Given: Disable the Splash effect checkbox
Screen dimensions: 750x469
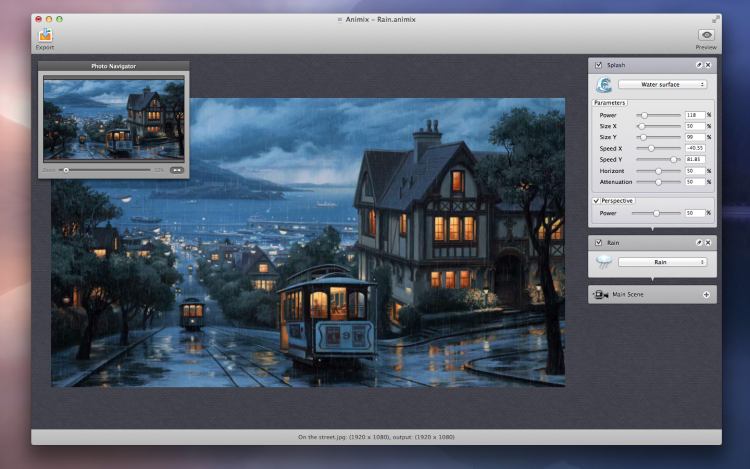Looking at the screenshot, I should tap(598, 65).
